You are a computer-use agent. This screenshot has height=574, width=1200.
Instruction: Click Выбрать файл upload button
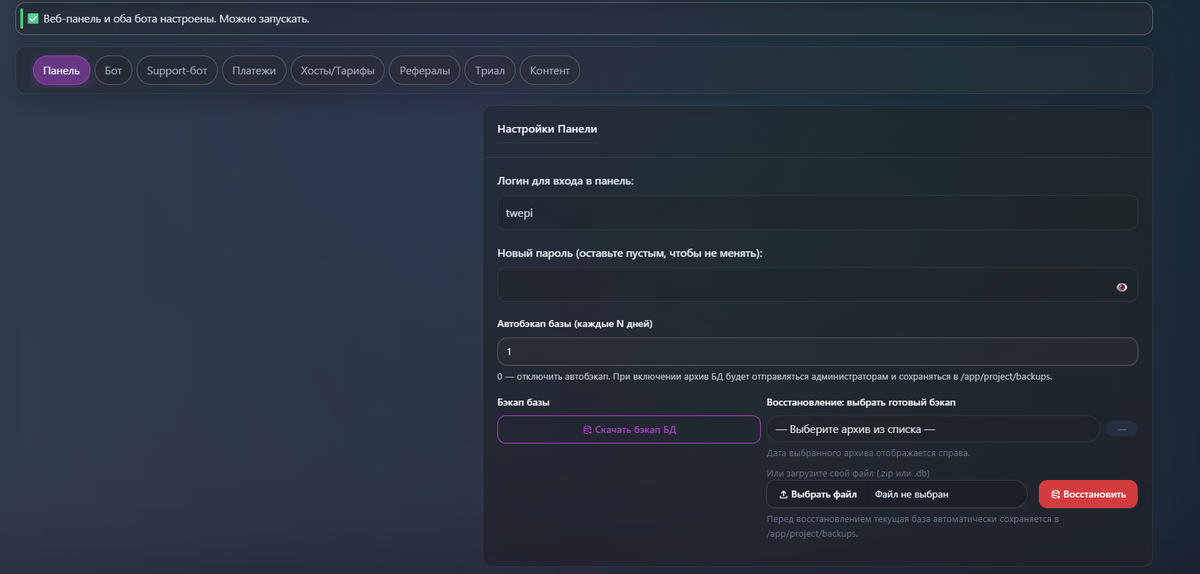click(818, 494)
